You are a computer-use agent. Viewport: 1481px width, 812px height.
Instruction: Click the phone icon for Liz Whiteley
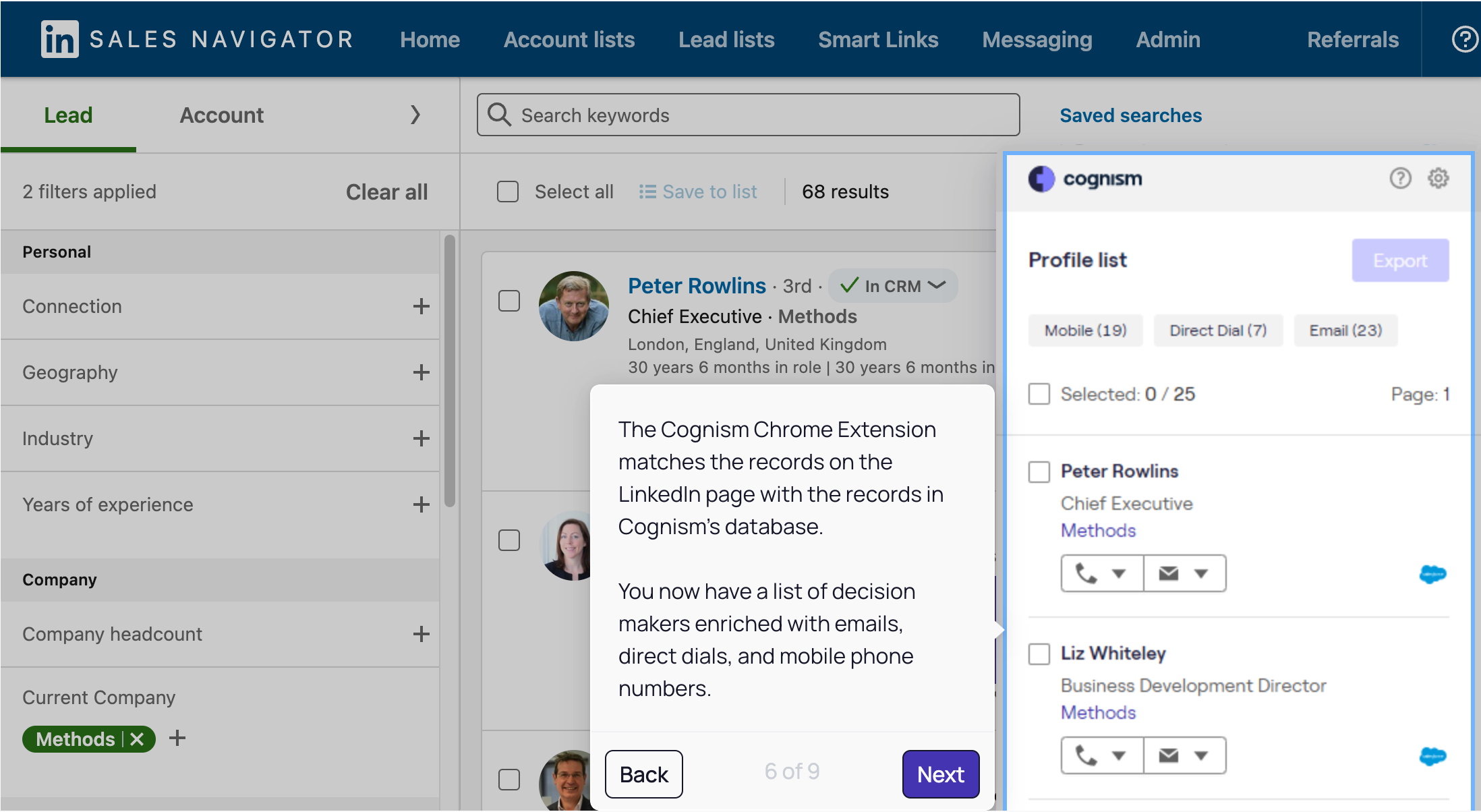pyautogui.click(x=1086, y=753)
